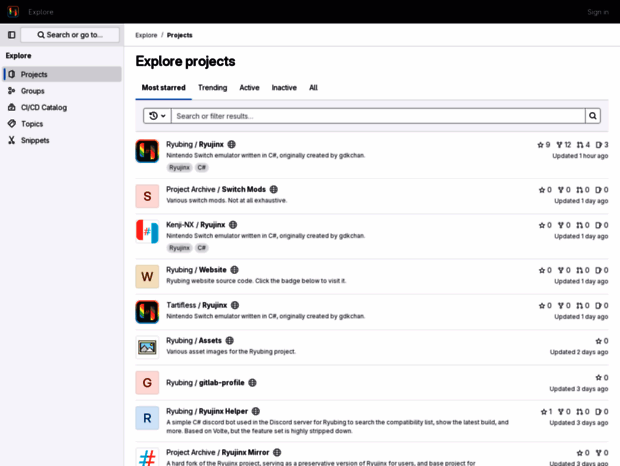
Task: Open the Project Archive / Switch Mods project
Action: 216,189
